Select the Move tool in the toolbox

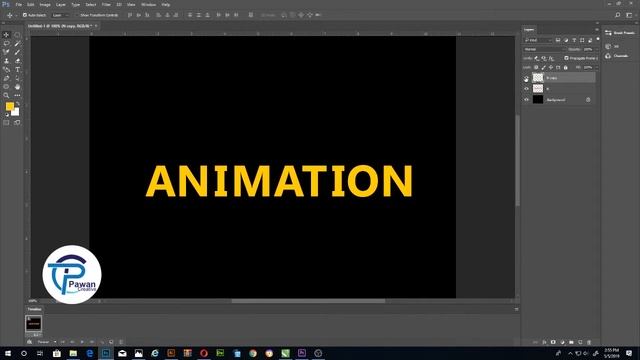(6, 35)
